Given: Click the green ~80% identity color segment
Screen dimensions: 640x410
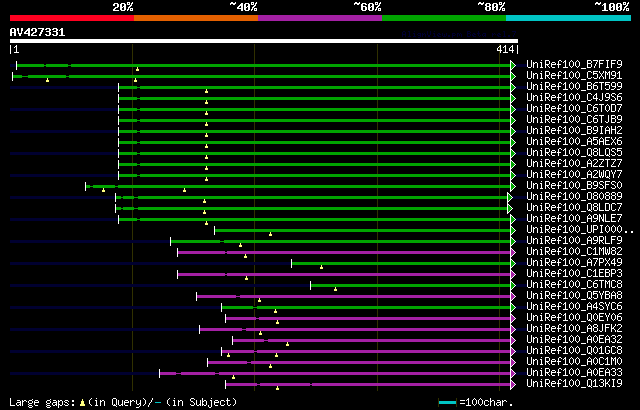Looking at the screenshot, I should click(444, 18).
